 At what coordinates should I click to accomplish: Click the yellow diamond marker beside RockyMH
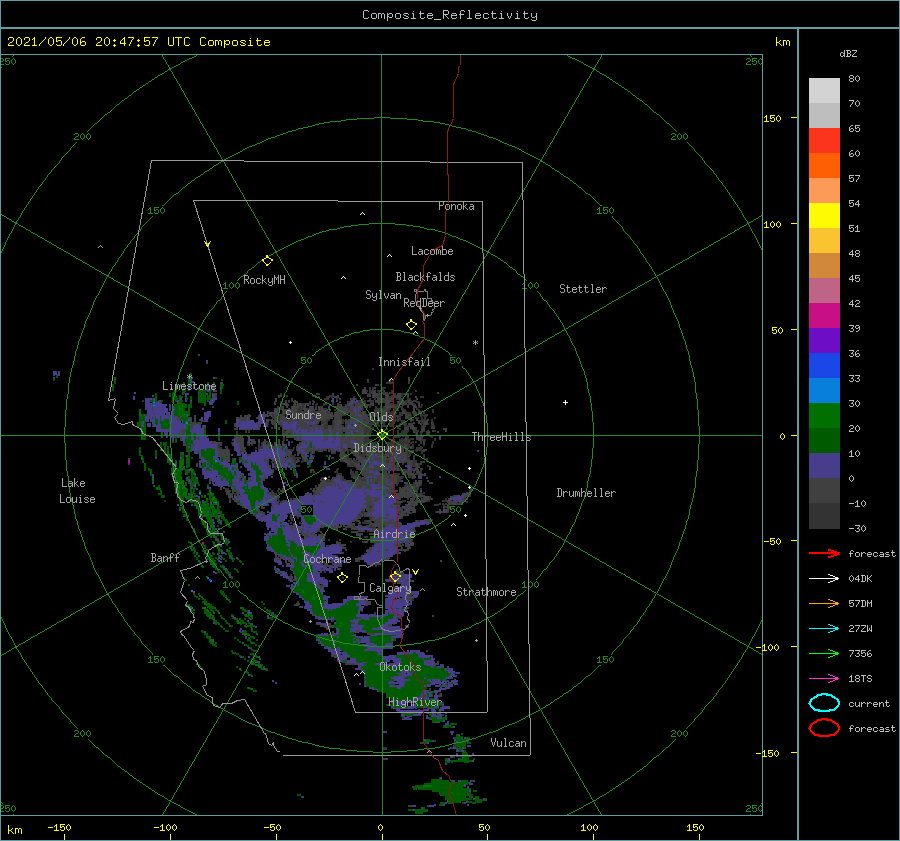[x=267, y=261]
